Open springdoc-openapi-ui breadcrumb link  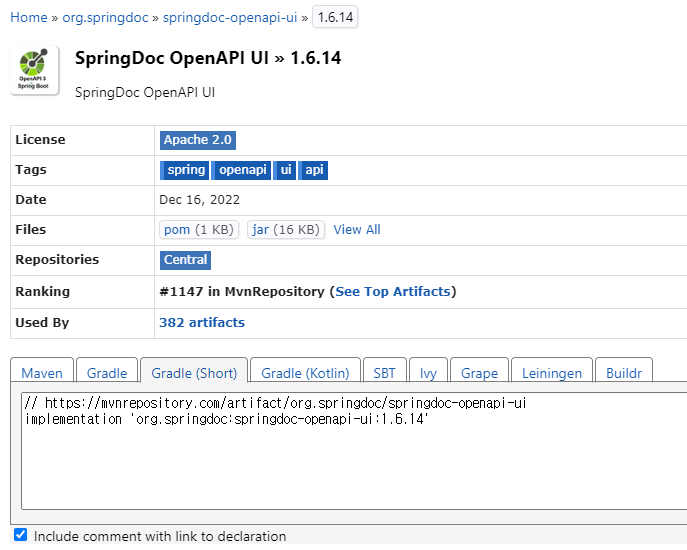point(230,18)
